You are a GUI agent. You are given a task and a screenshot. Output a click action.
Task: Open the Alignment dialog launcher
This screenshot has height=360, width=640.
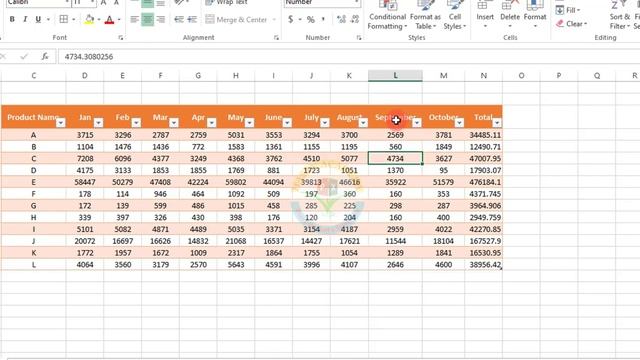(276, 38)
